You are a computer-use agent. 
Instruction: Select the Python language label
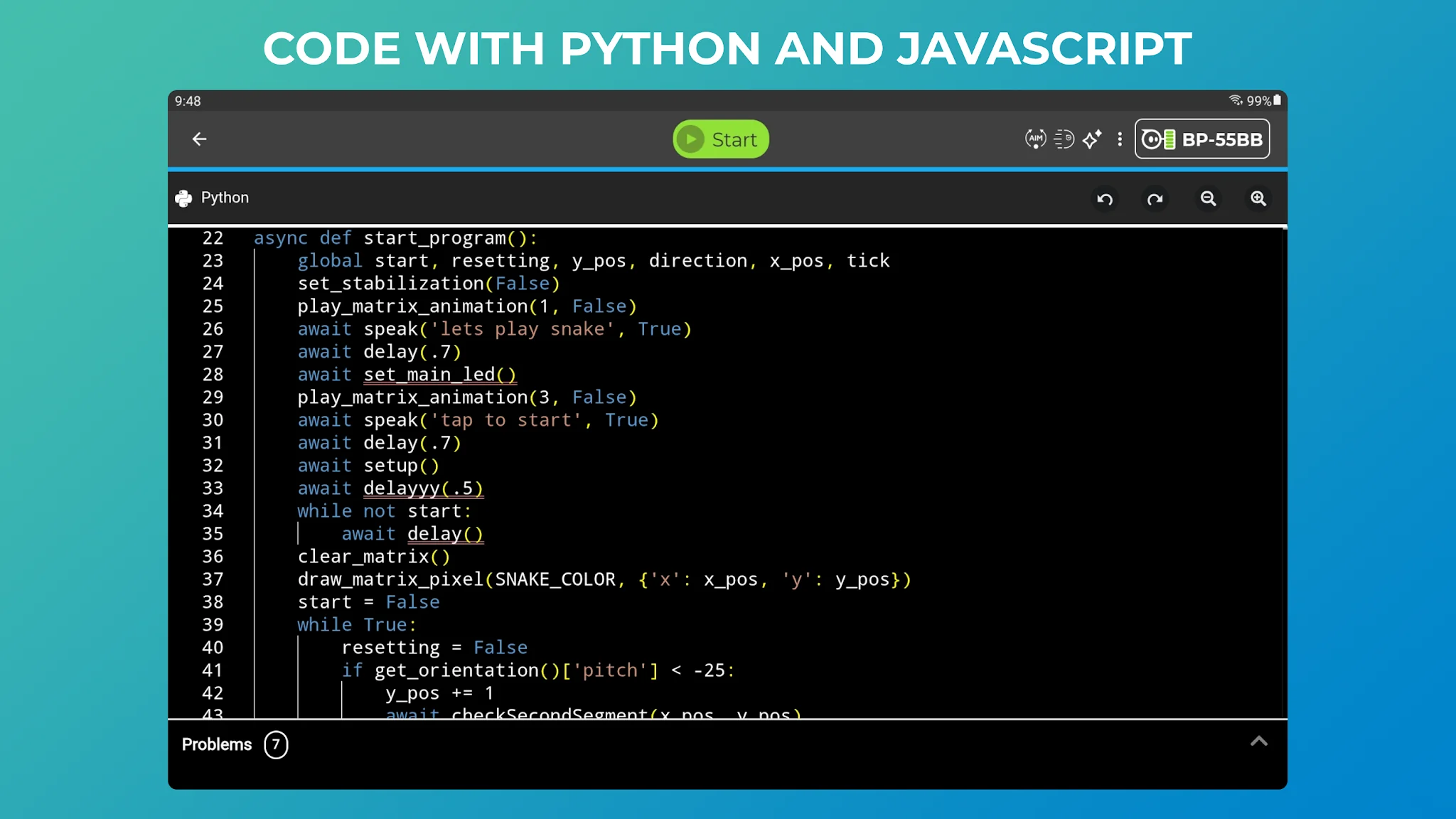click(225, 198)
